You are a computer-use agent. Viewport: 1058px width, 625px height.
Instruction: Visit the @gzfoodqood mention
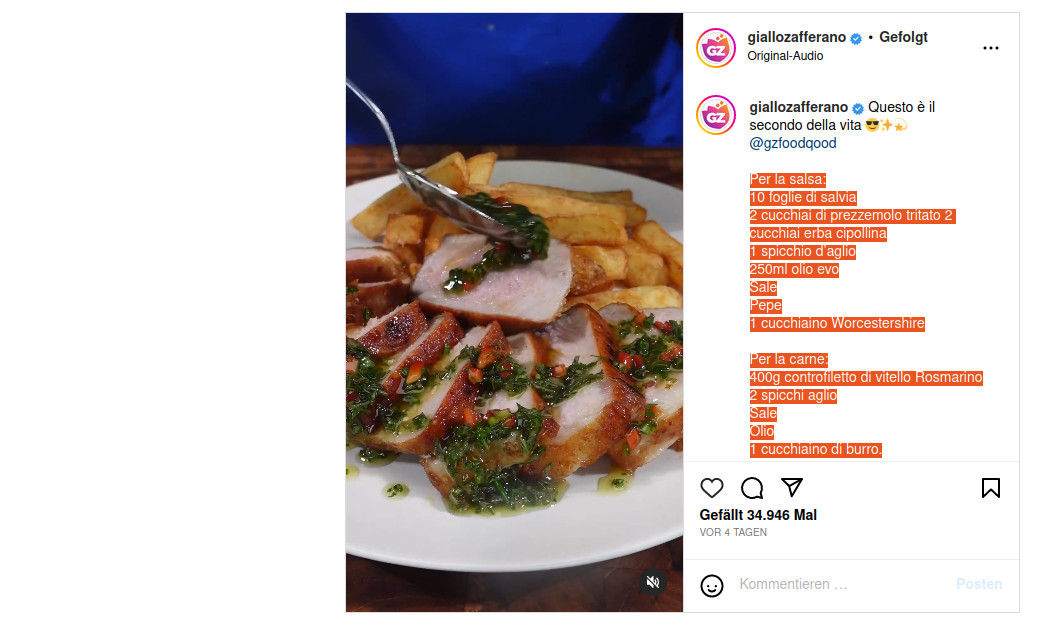(793, 143)
